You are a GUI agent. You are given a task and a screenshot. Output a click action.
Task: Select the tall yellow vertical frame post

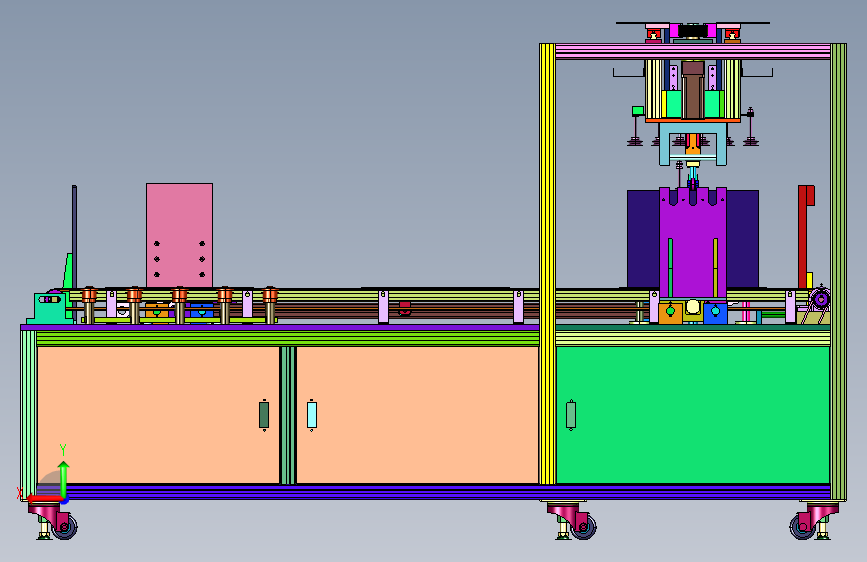pyautogui.click(x=547, y=264)
